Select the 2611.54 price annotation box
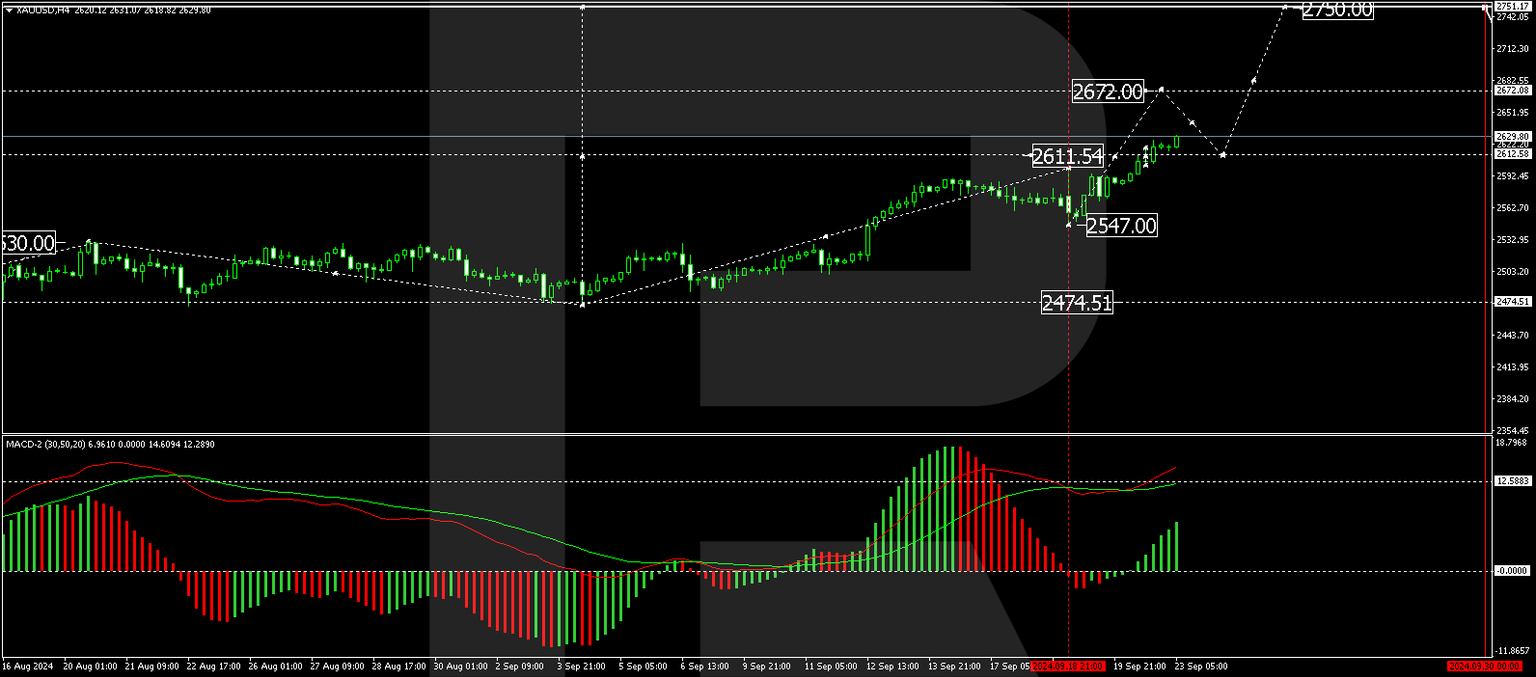Image resolution: width=1536 pixels, height=677 pixels. 1066,156
